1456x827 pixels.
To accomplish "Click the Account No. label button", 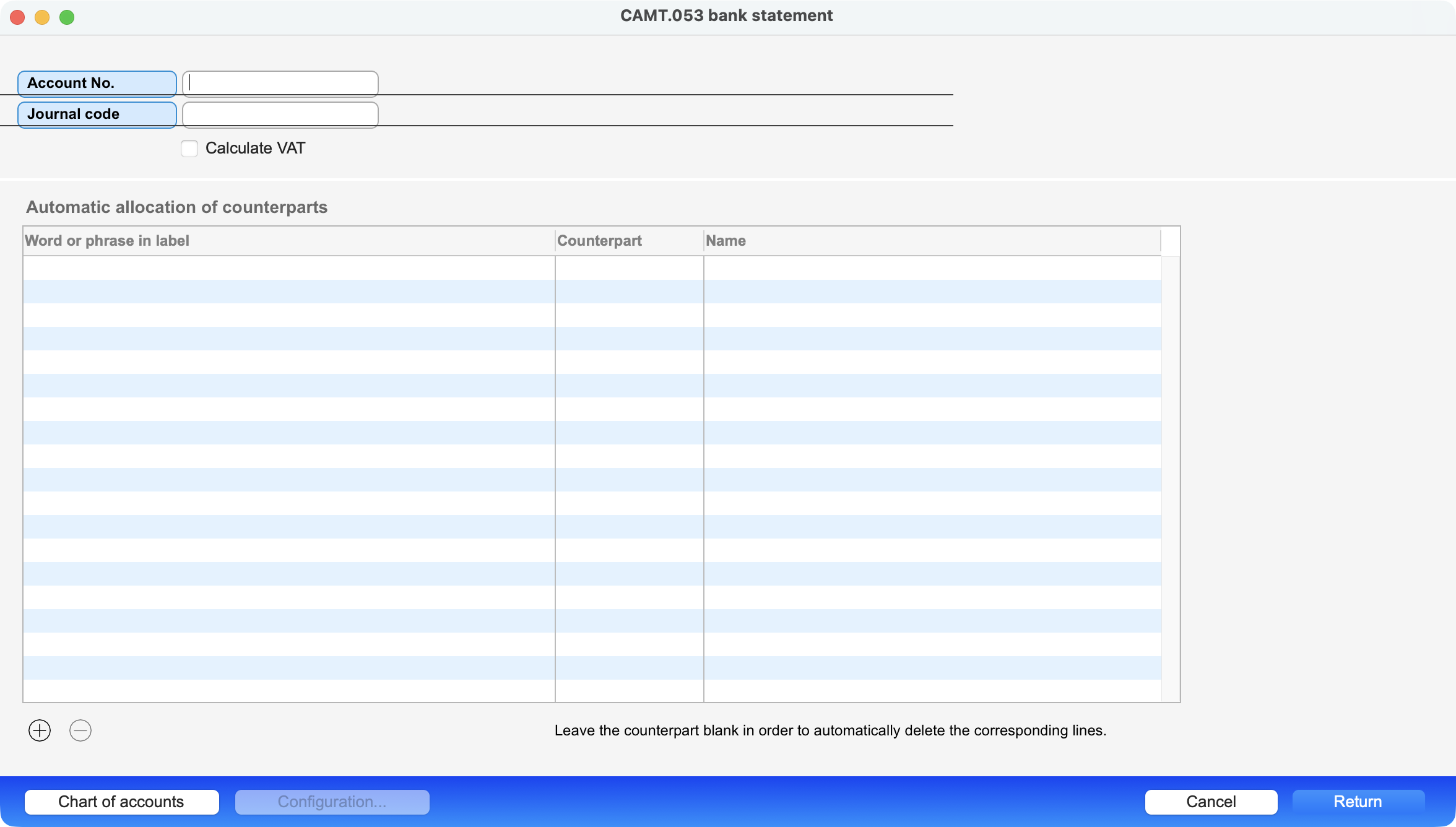I will pos(97,84).
